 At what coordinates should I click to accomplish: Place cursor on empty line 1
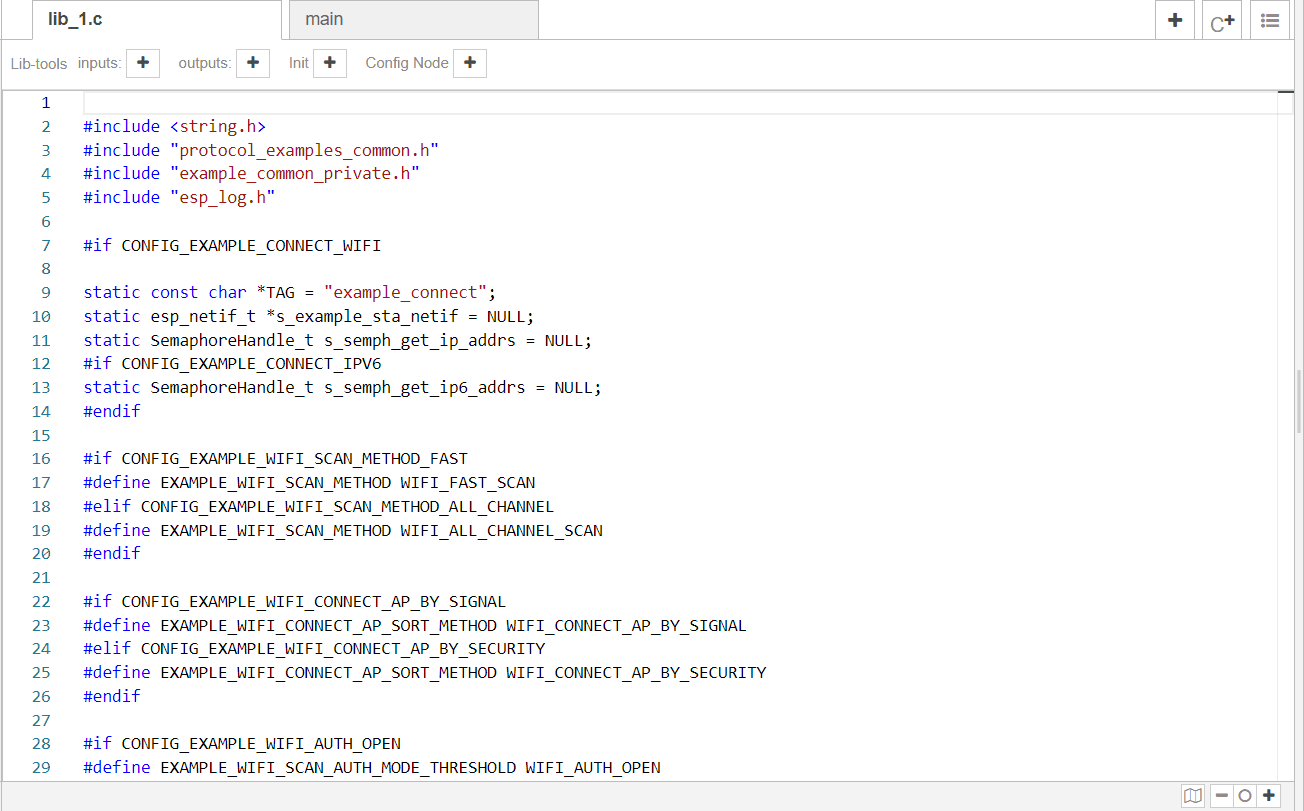(x=680, y=103)
